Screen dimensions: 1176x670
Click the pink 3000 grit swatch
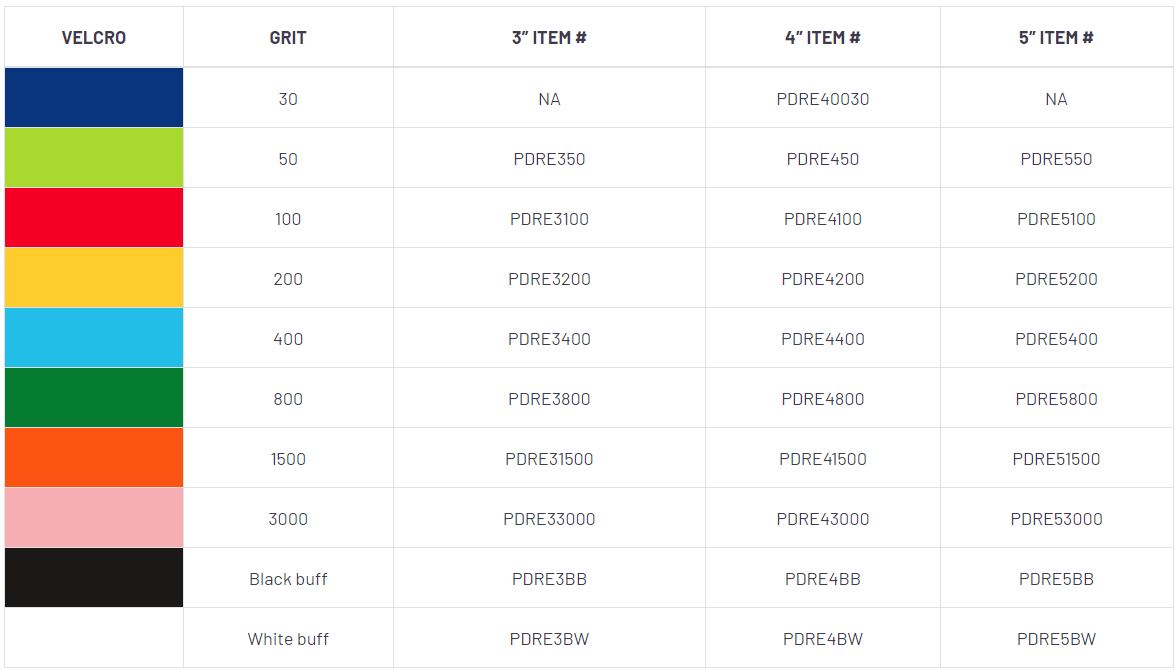[94, 518]
